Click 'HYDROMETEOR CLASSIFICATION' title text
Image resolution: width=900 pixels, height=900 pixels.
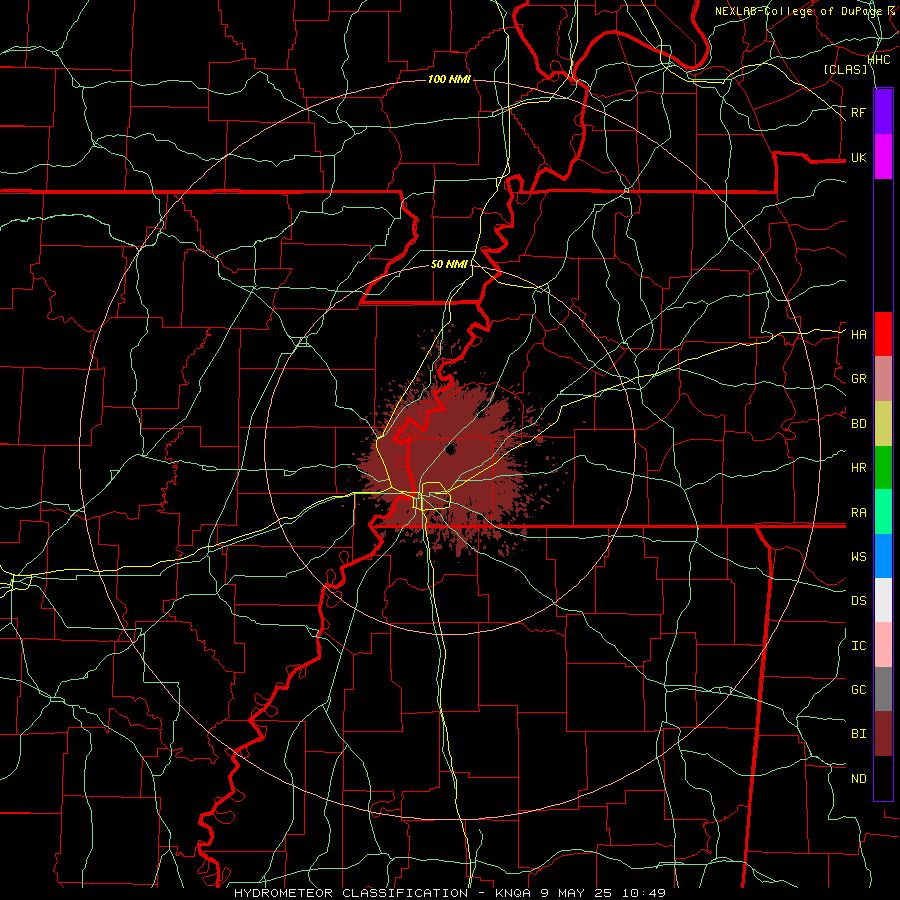pyautogui.click(x=351, y=893)
